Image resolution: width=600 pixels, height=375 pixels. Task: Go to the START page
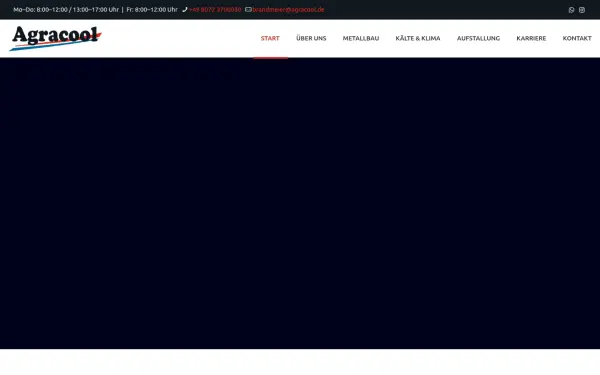coord(270,38)
